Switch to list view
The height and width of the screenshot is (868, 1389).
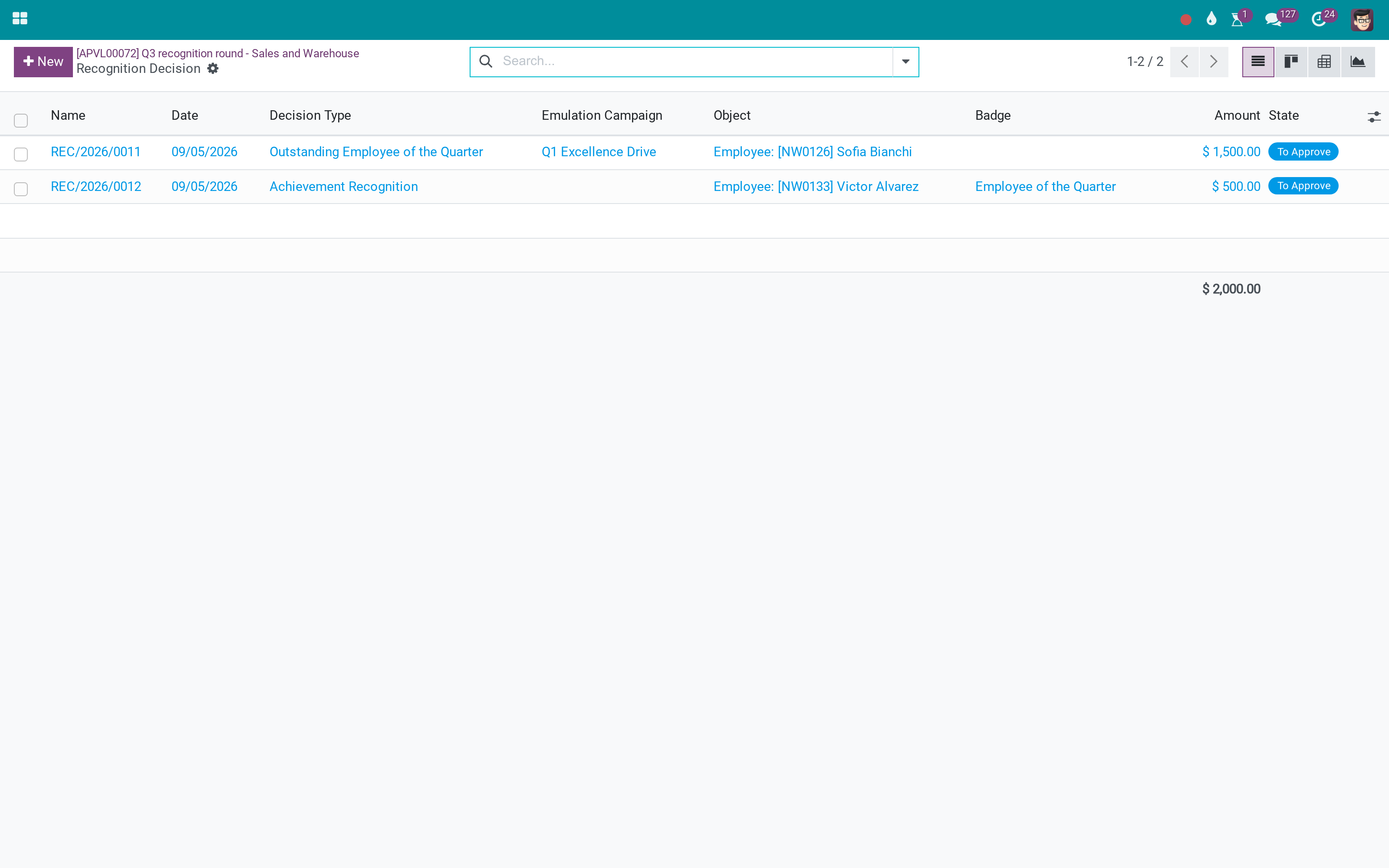1257,62
